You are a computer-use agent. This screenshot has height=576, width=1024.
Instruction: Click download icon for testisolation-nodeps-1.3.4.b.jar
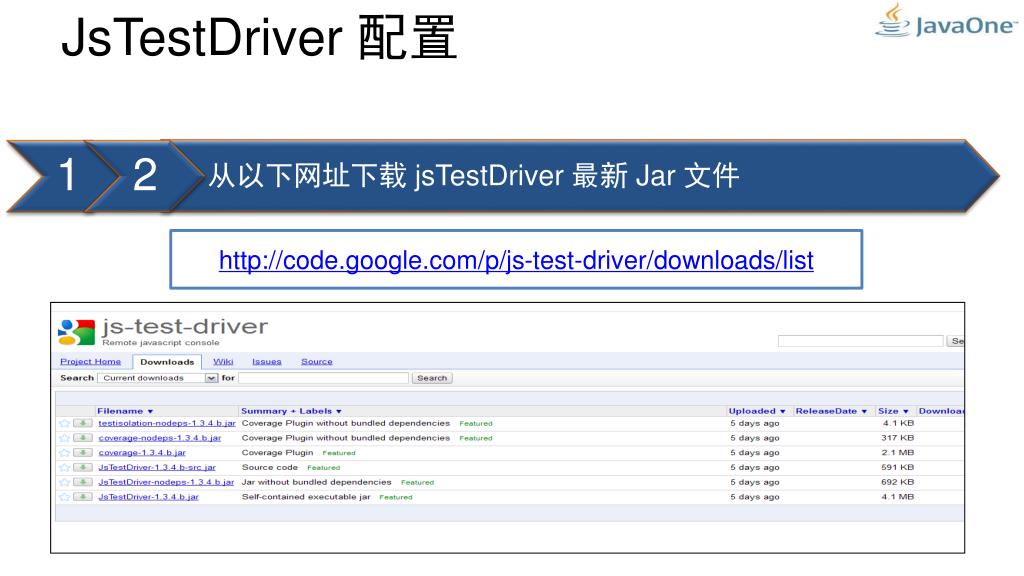[83, 423]
